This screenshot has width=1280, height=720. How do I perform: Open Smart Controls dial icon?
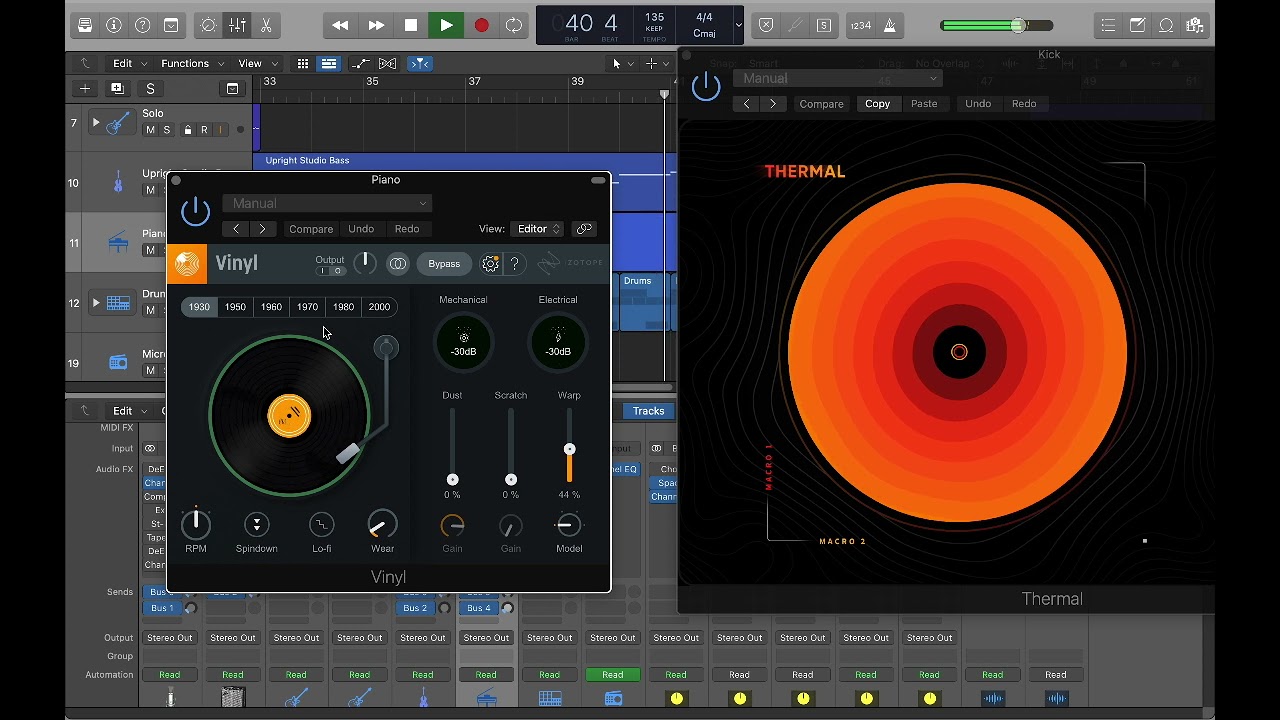[208, 25]
